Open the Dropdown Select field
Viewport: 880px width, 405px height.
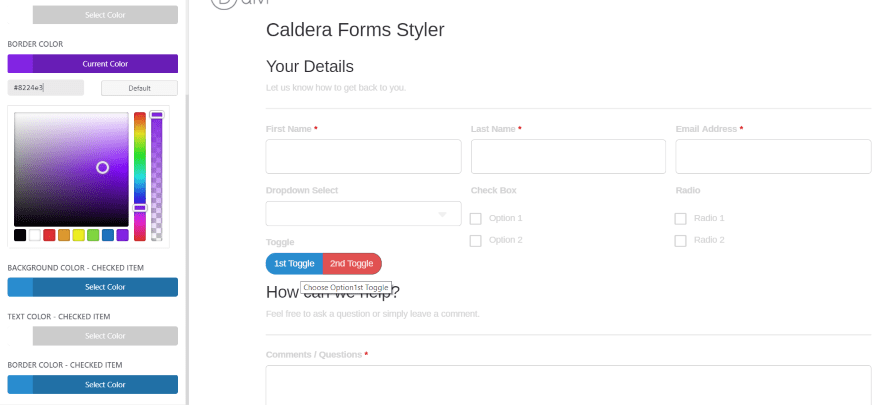tap(364, 214)
